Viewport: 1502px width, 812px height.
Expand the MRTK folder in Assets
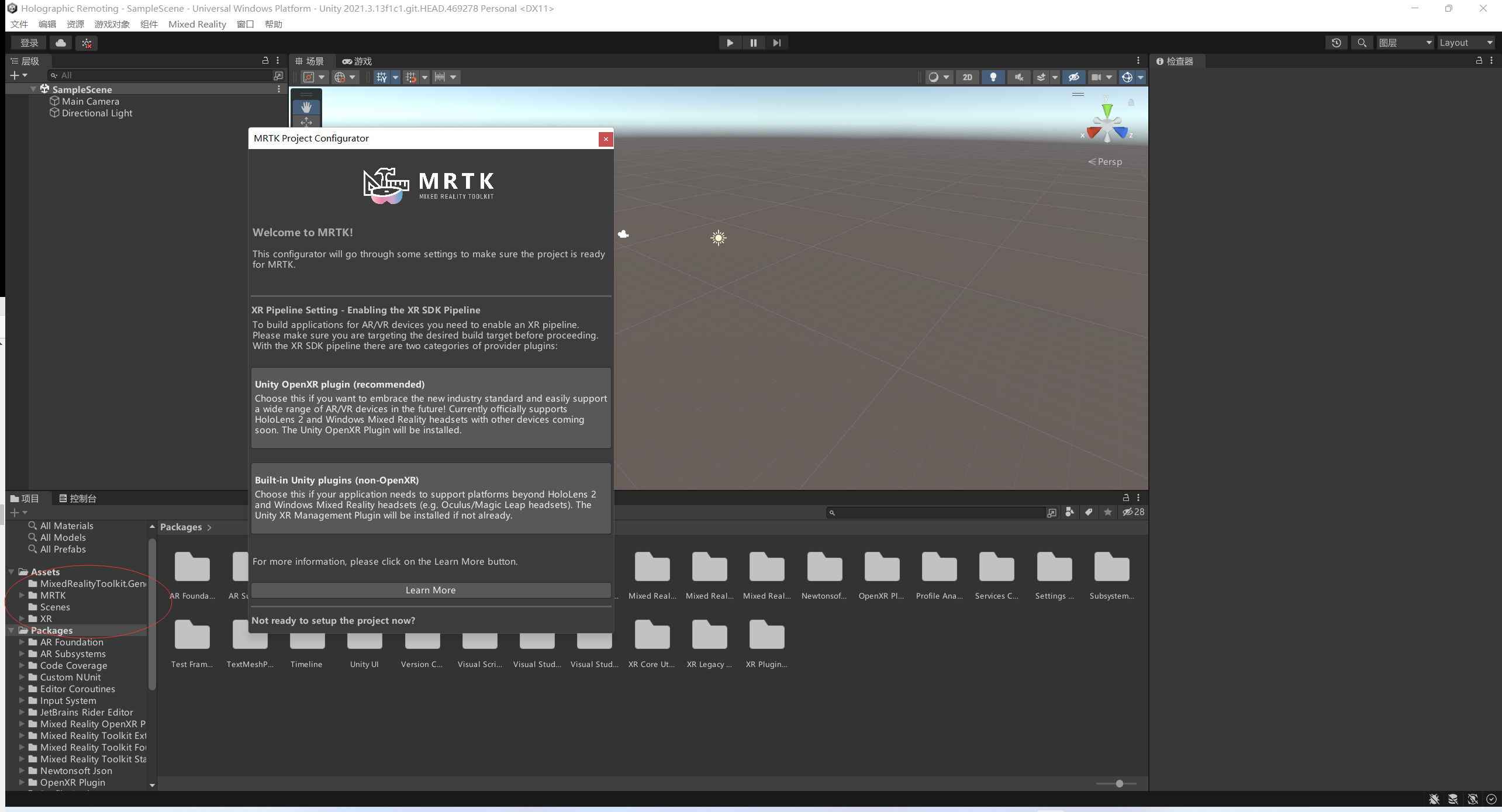(x=22, y=595)
